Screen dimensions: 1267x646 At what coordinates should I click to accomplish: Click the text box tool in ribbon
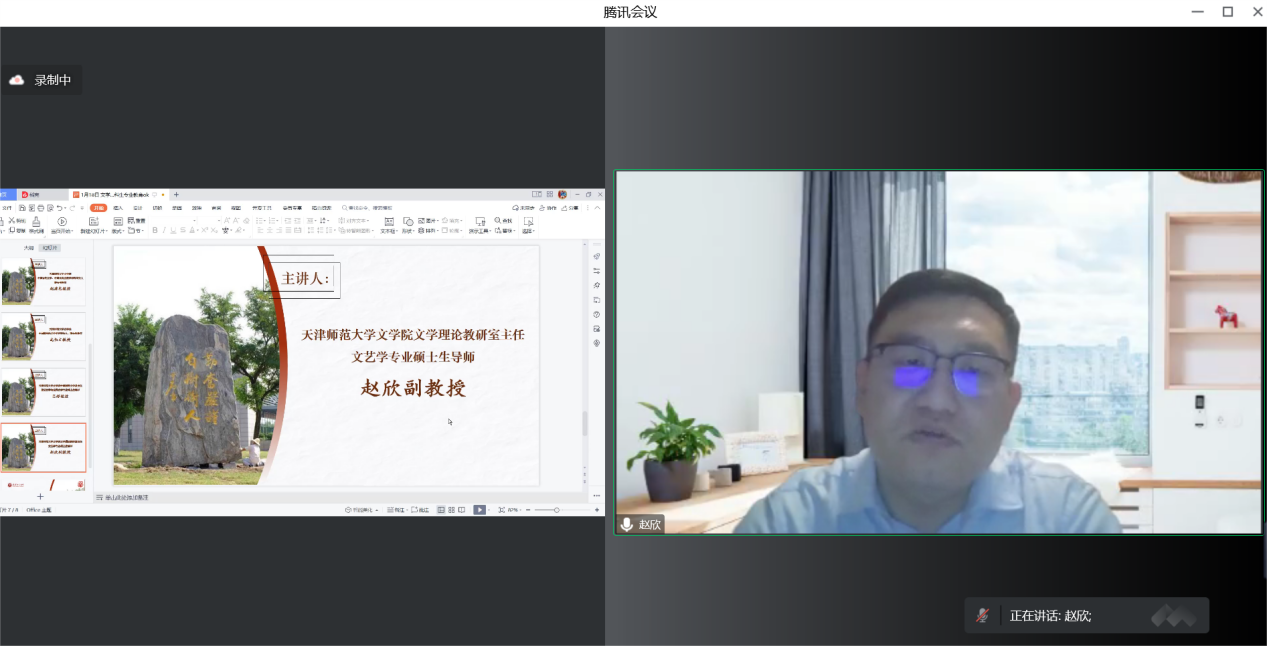(x=389, y=224)
